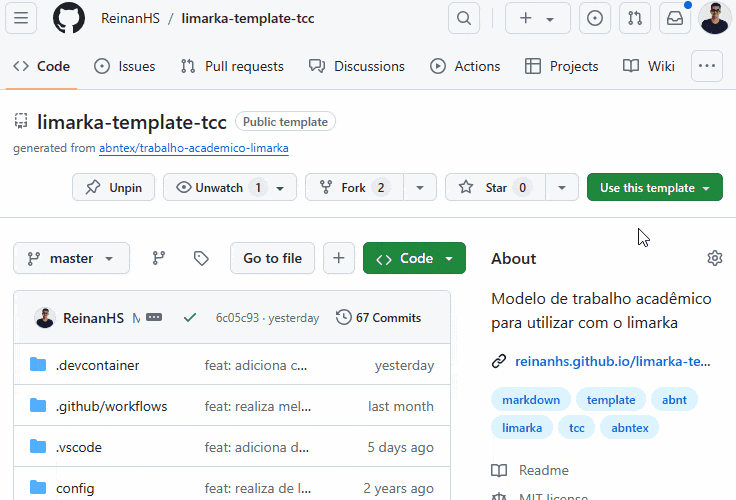Viewport: 736px width, 500px height.
Task: Go to GitHub home via Octocat logo
Action: click(69, 18)
